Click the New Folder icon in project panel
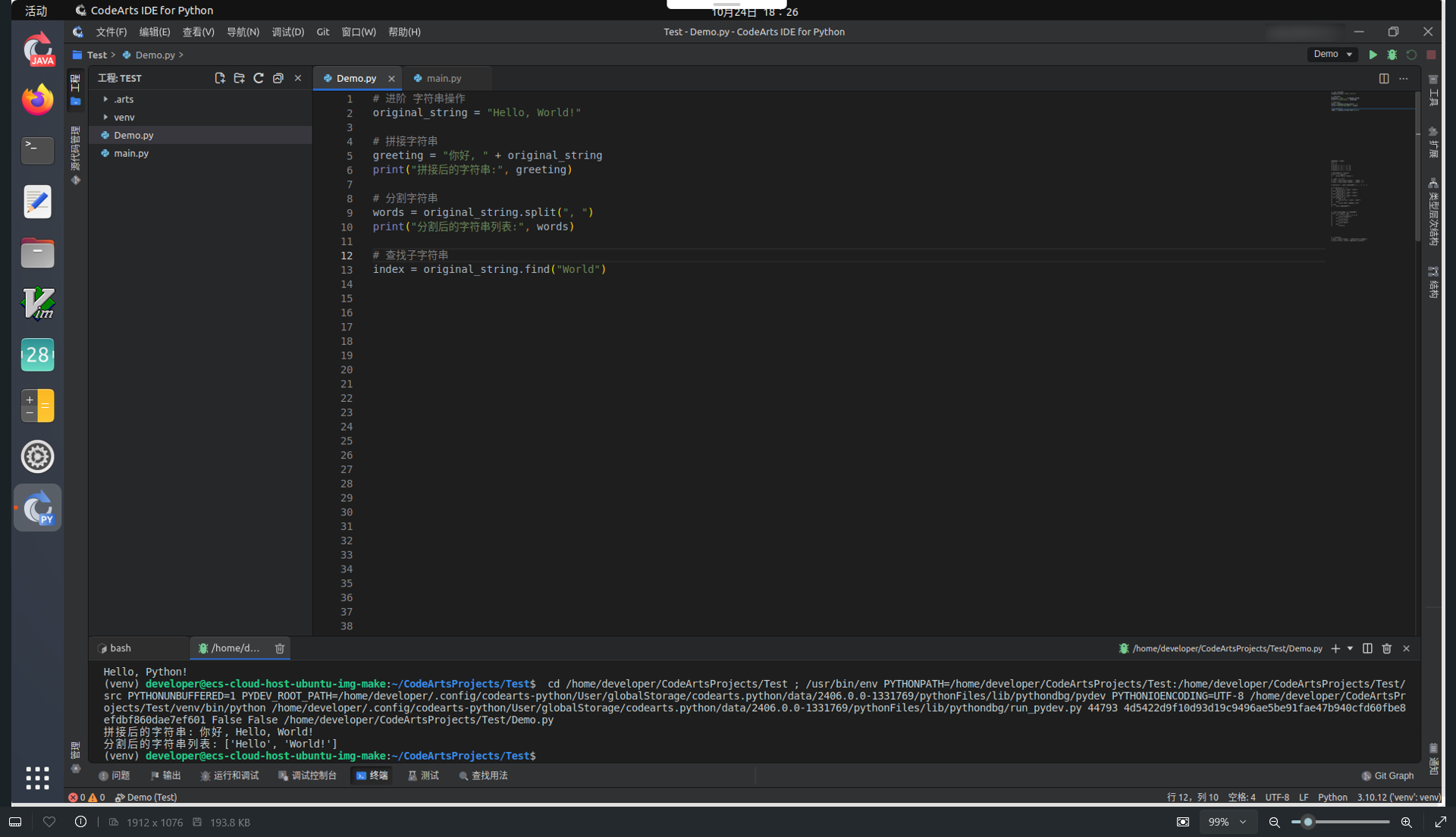 [x=239, y=78]
